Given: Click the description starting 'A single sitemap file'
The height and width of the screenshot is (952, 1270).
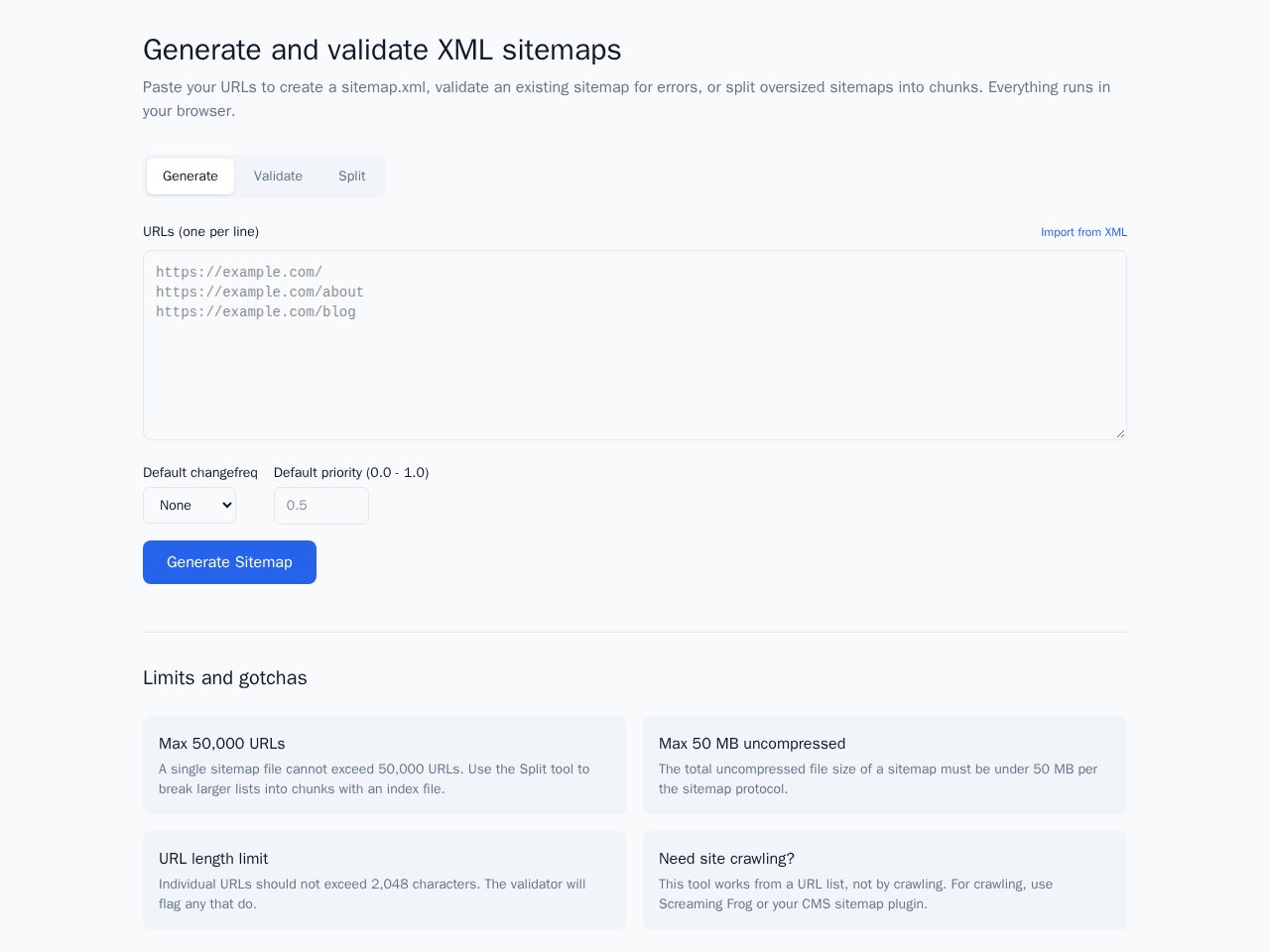Looking at the screenshot, I should (374, 779).
